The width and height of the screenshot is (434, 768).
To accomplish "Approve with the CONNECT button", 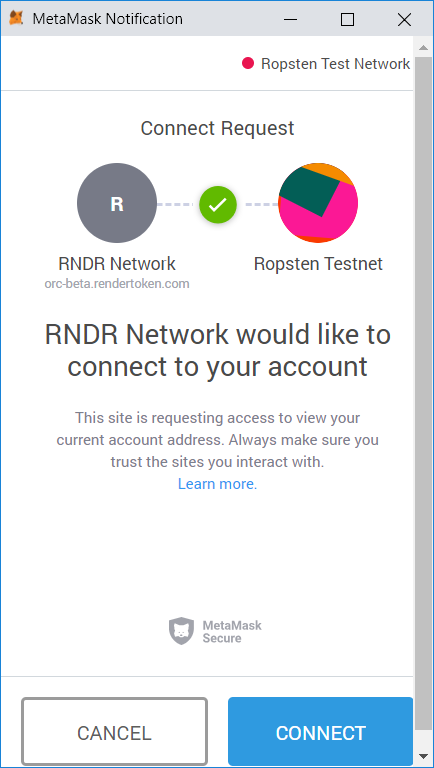I will [320, 731].
